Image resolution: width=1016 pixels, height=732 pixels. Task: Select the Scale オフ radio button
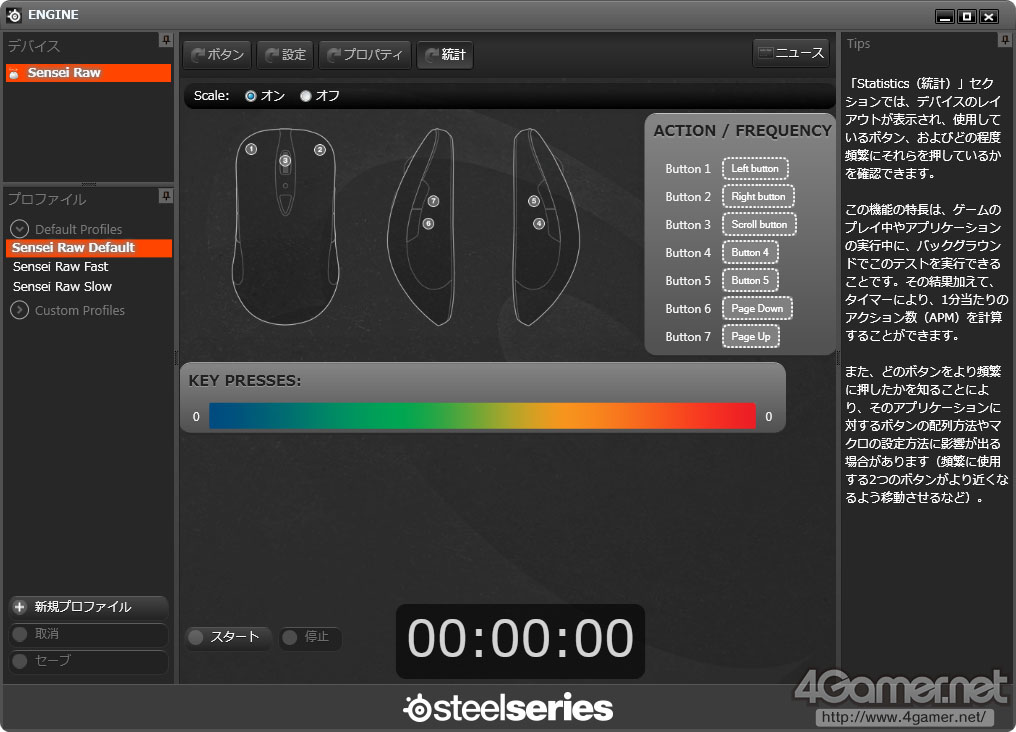point(306,96)
